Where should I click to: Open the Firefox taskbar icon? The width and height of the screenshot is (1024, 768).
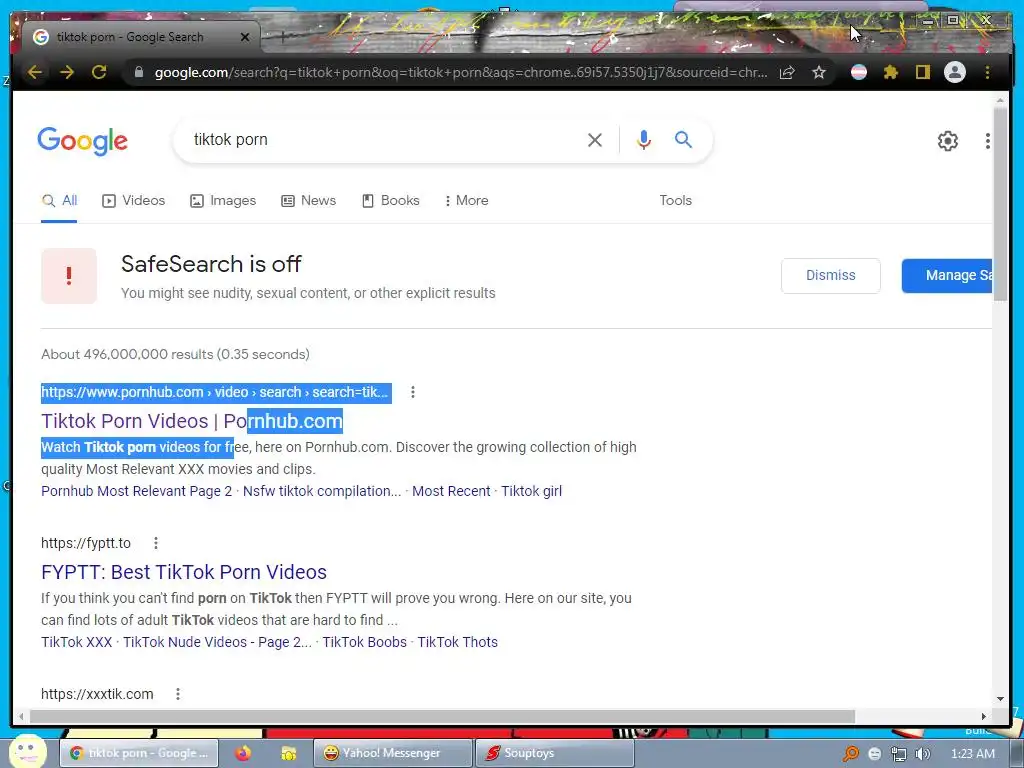coord(243,753)
